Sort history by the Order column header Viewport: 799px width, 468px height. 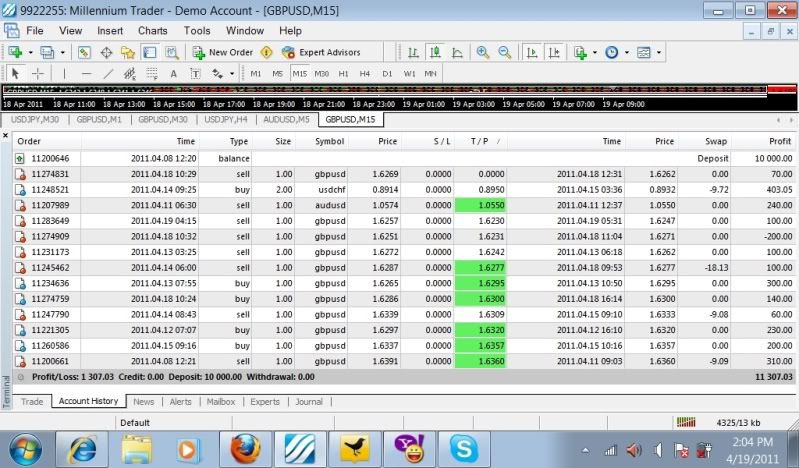[47, 141]
